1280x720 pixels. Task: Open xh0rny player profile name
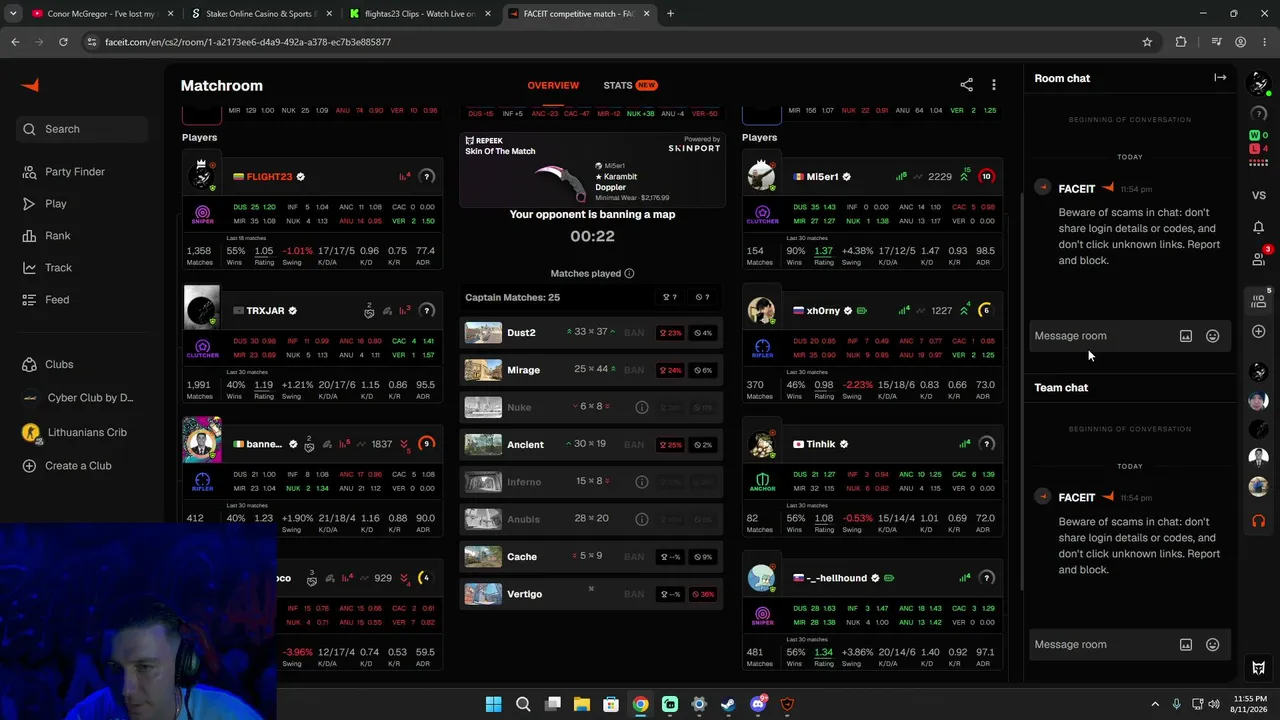point(823,311)
